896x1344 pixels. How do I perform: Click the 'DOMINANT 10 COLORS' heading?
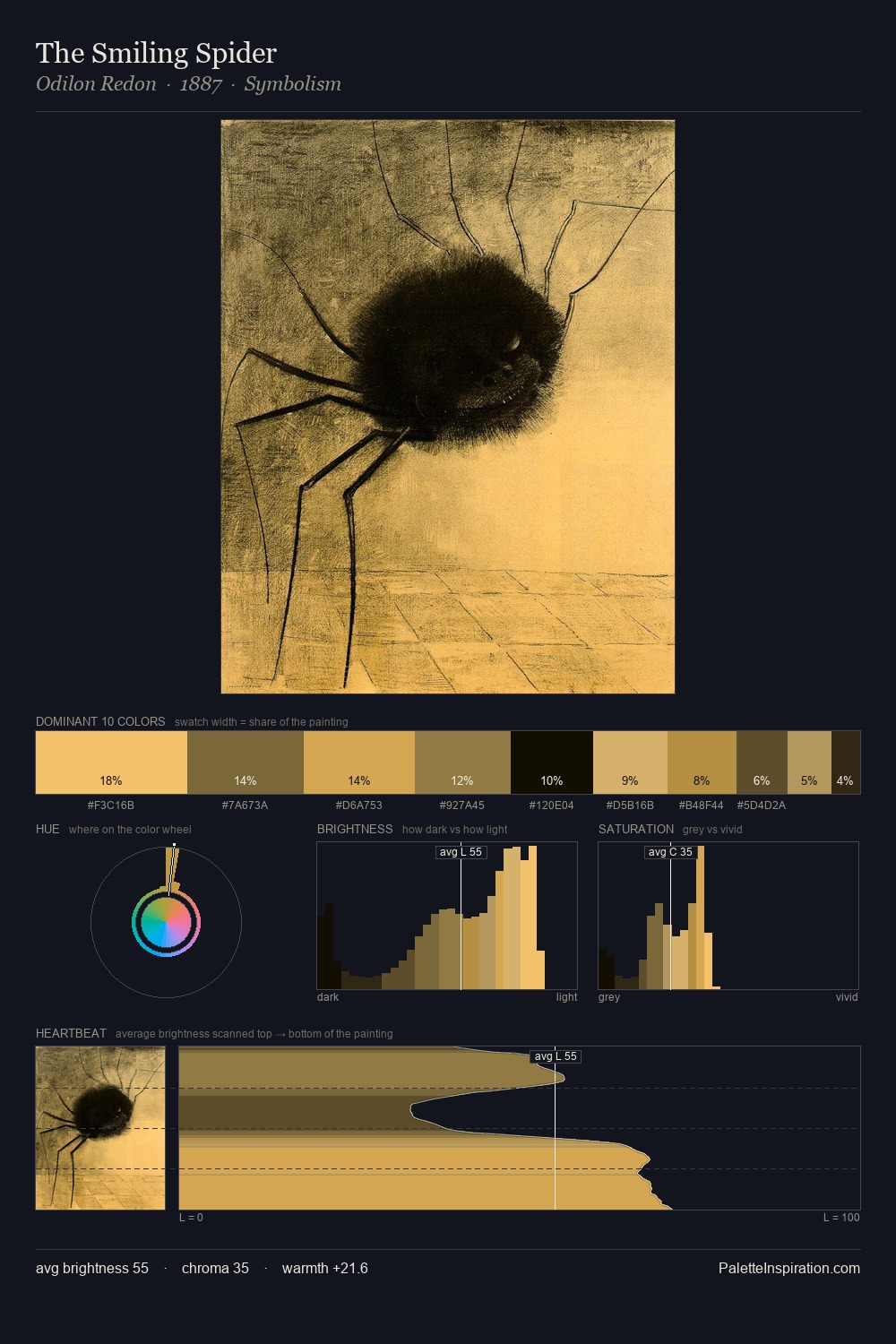pos(100,721)
